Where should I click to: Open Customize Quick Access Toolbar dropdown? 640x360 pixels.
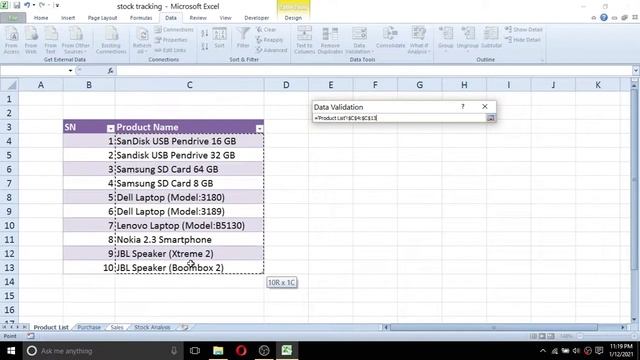coord(57,6)
